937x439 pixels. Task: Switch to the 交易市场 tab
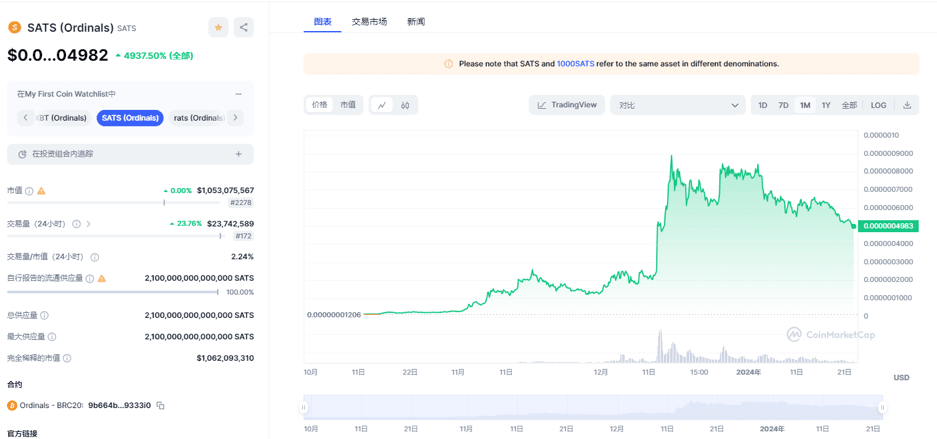pos(369,22)
